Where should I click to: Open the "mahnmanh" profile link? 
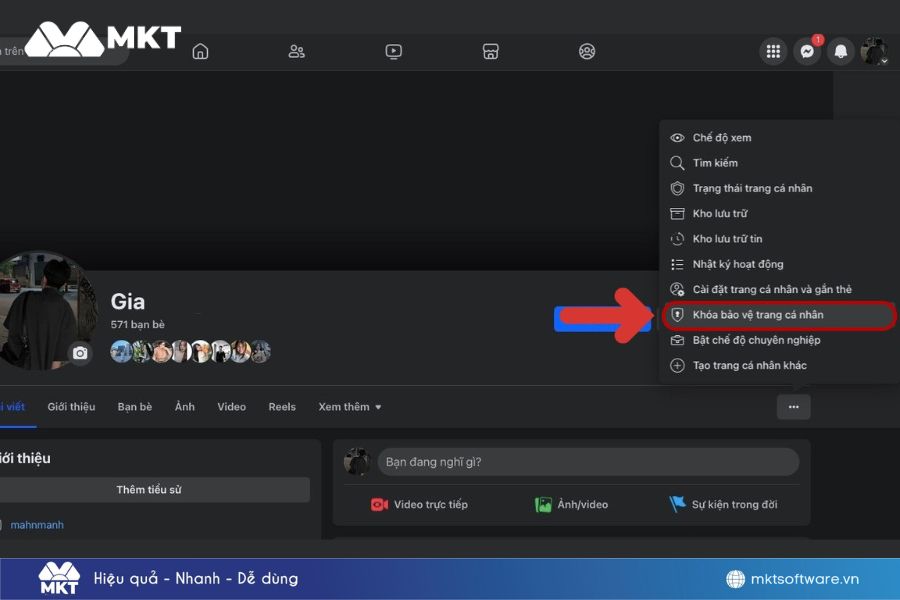36,525
